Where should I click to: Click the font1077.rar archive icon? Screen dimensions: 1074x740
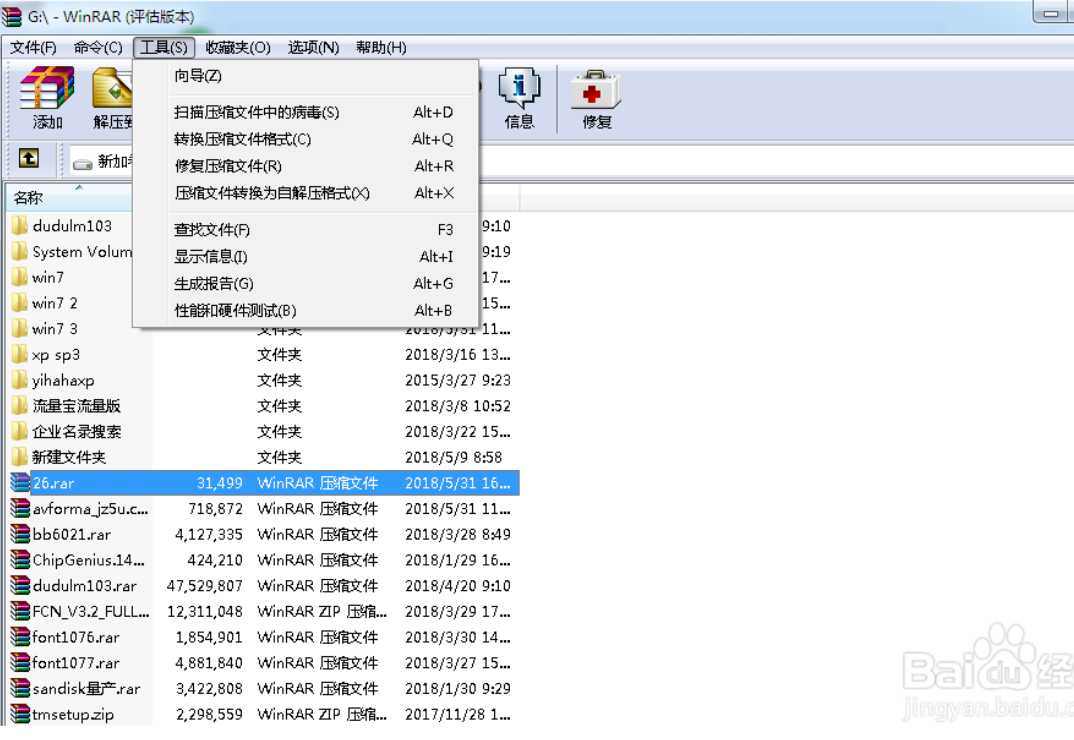[x=21, y=663]
